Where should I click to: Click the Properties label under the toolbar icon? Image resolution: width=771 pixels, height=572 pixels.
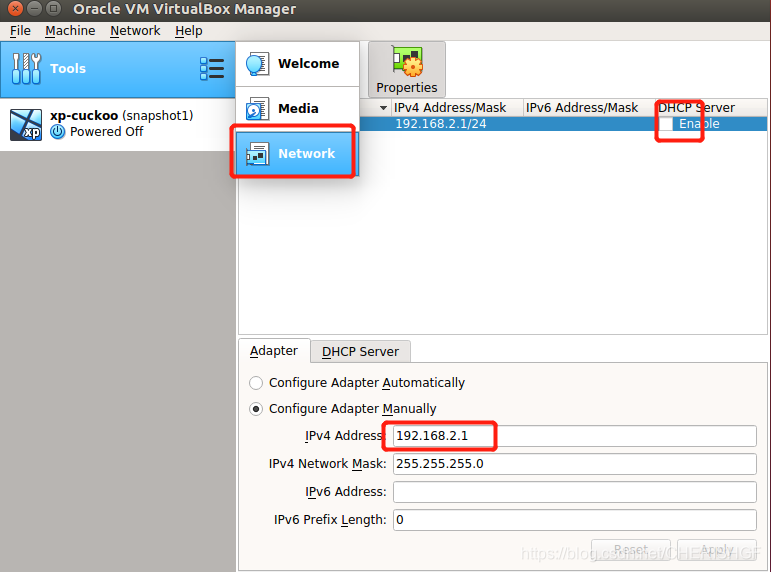click(407, 88)
